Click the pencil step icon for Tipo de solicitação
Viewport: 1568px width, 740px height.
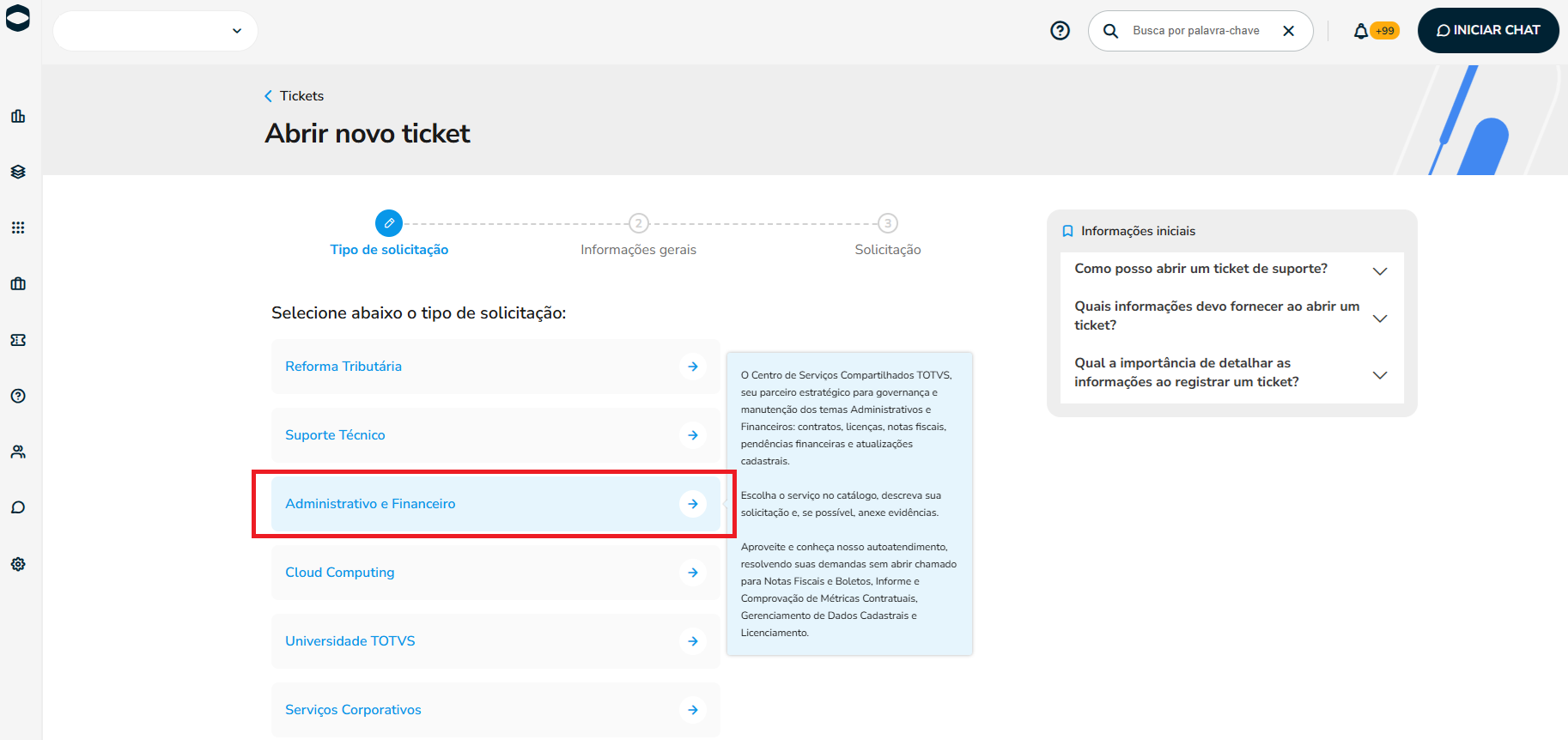(389, 223)
